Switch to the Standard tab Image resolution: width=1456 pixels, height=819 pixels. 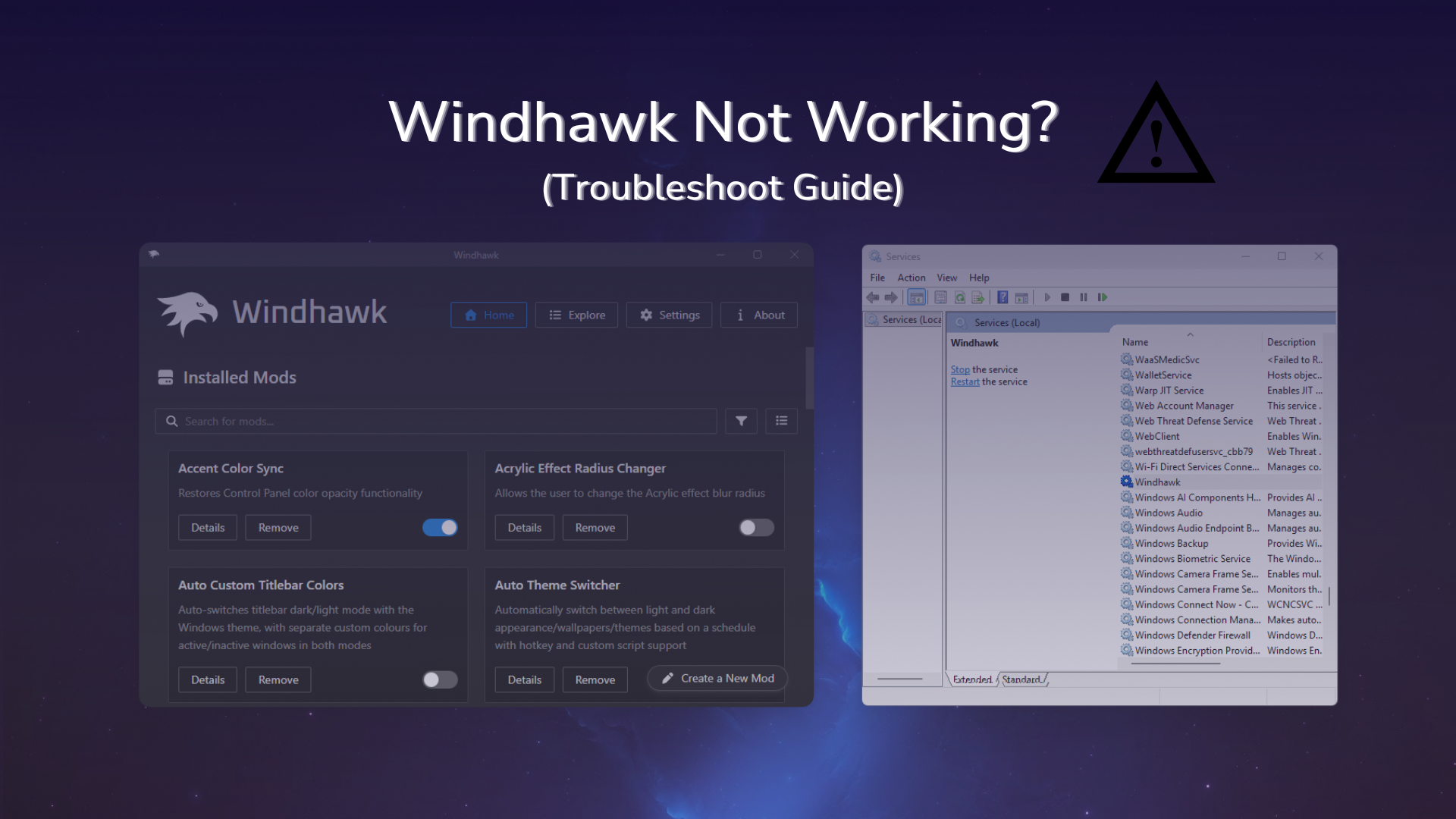[x=1021, y=679]
